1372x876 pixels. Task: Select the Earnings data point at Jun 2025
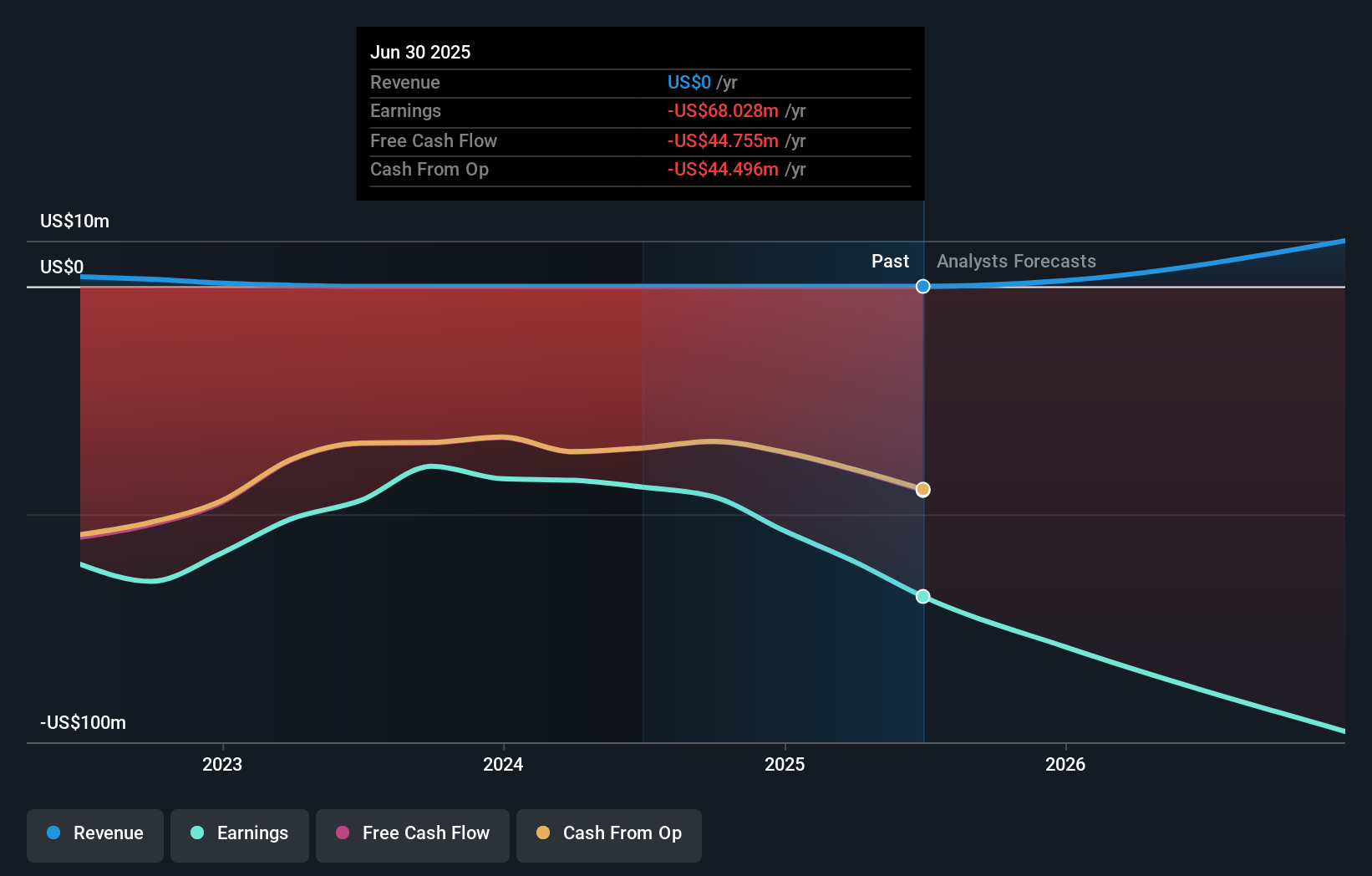click(x=922, y=597)
